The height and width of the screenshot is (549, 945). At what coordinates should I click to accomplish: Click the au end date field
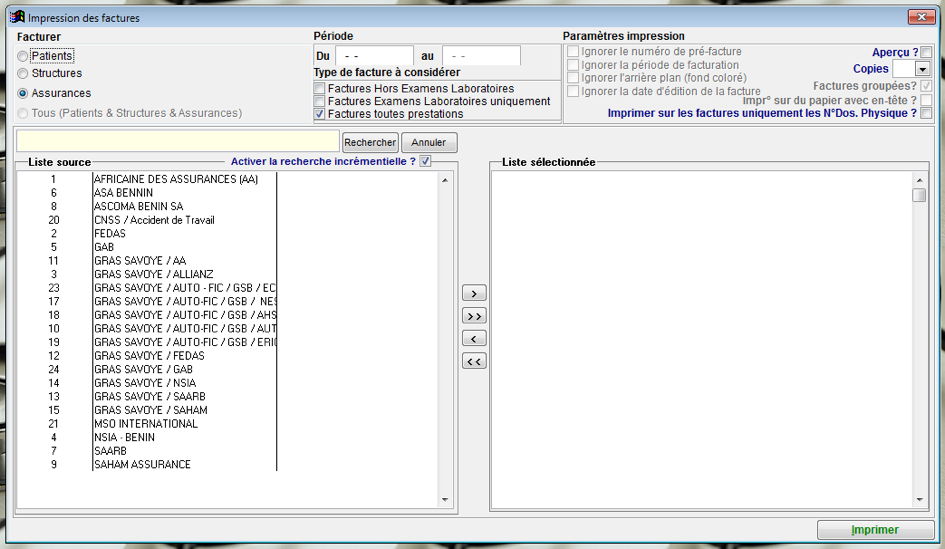481,56
